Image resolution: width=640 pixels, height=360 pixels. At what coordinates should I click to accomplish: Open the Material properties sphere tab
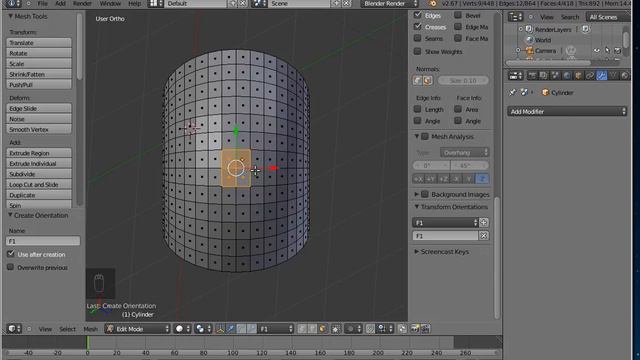pyautogui.click(x=625, y=76)
